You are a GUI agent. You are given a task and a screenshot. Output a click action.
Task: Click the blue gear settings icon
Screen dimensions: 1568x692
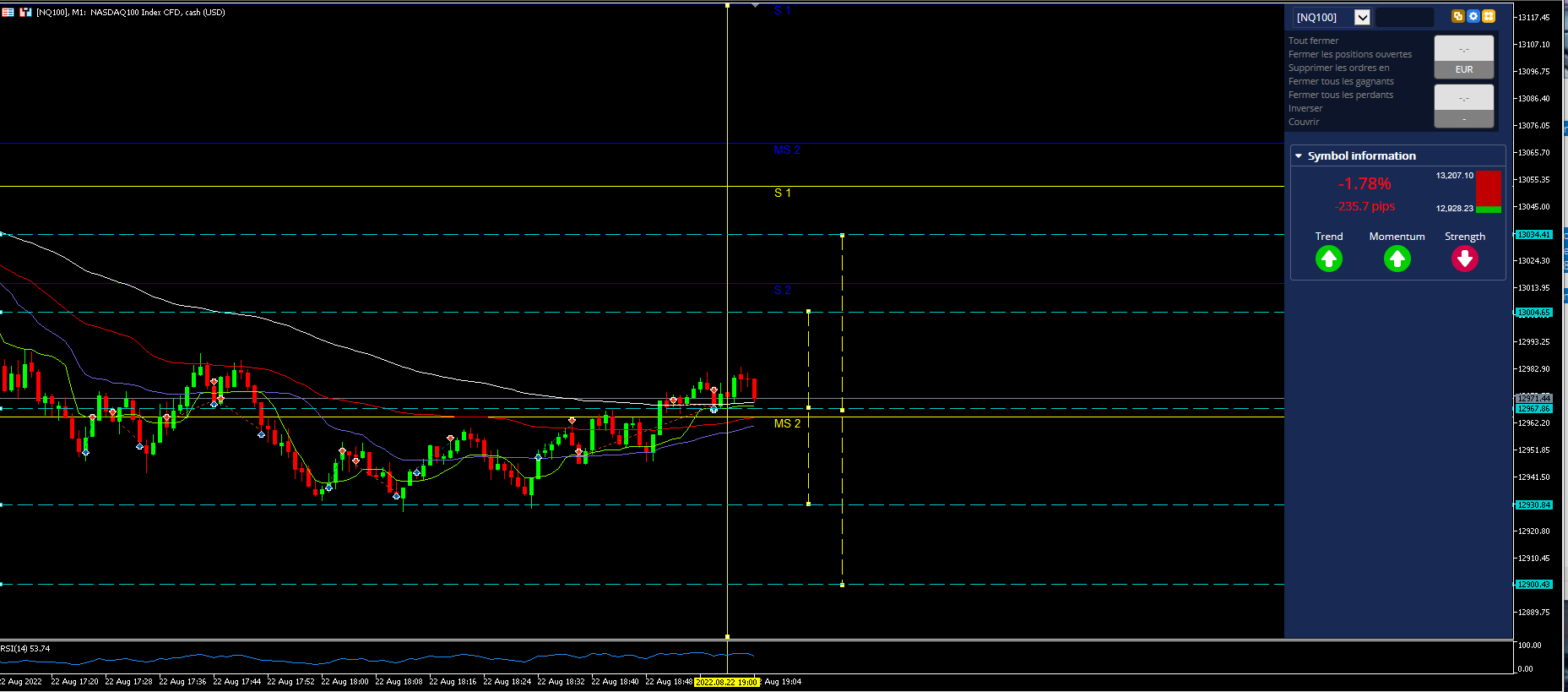(1473, 16)
